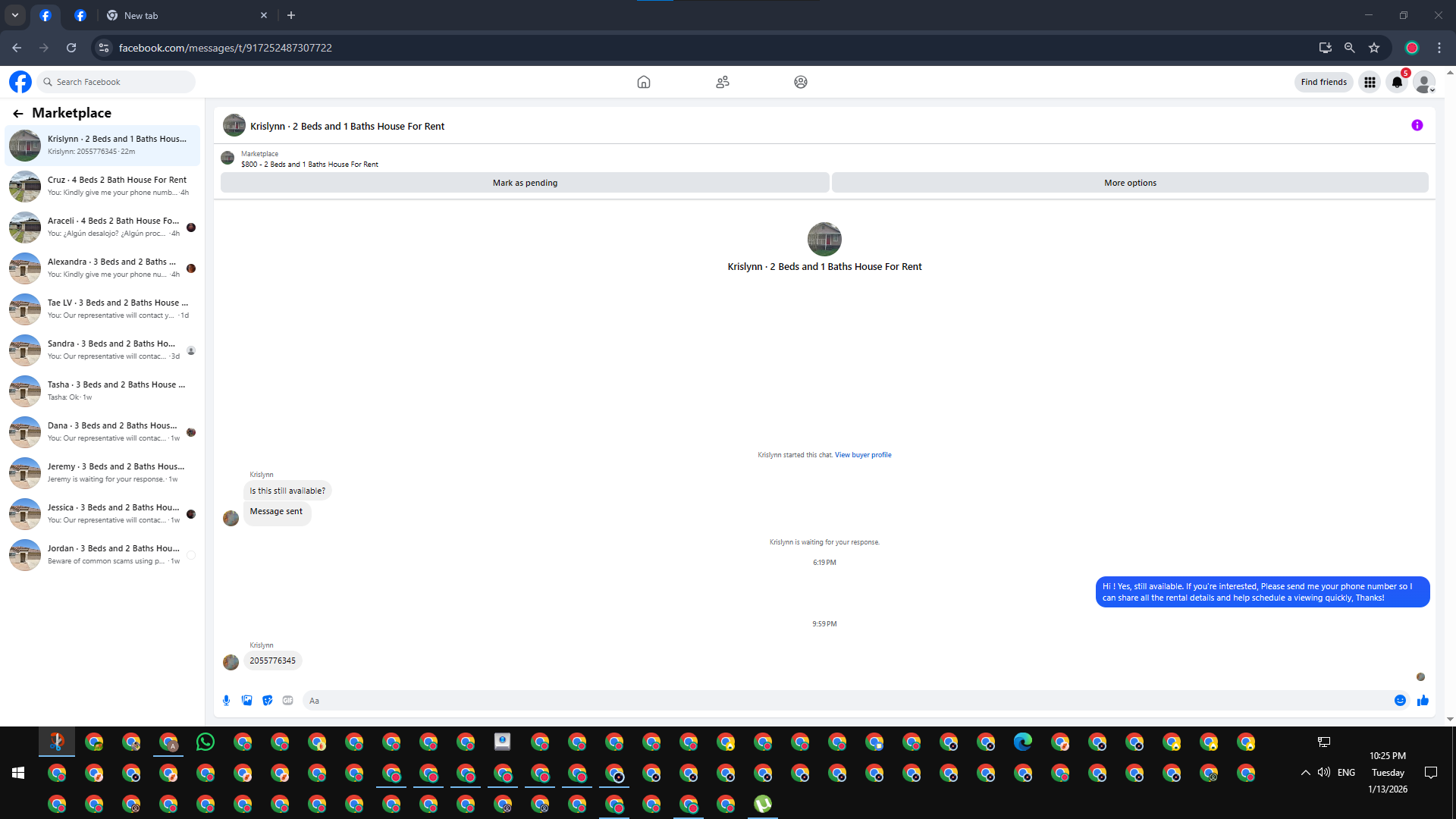Open View buyer profile link
The image size is (1456, 819).
tap(863, 455)
